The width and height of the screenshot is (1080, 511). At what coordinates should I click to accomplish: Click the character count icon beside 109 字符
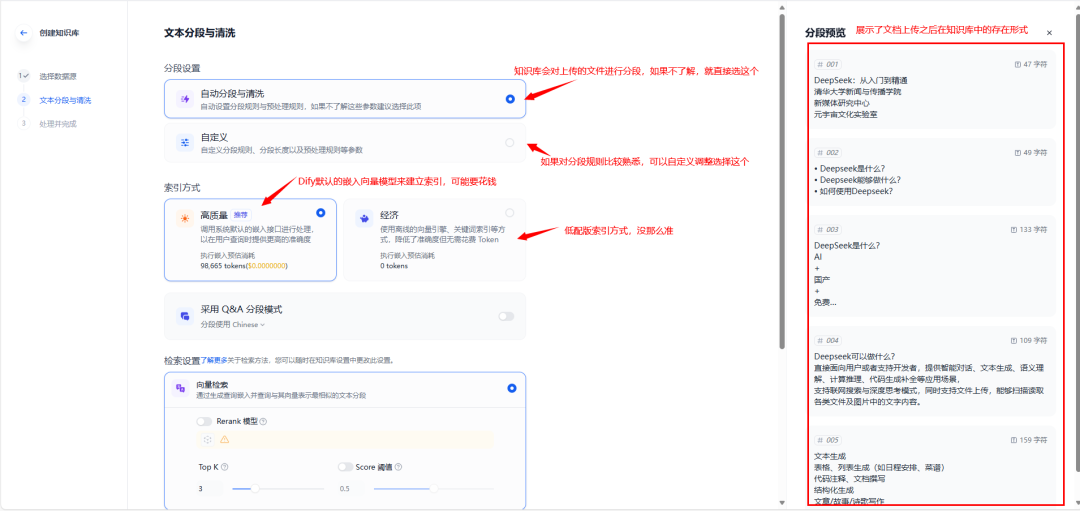click(1015, 340)
